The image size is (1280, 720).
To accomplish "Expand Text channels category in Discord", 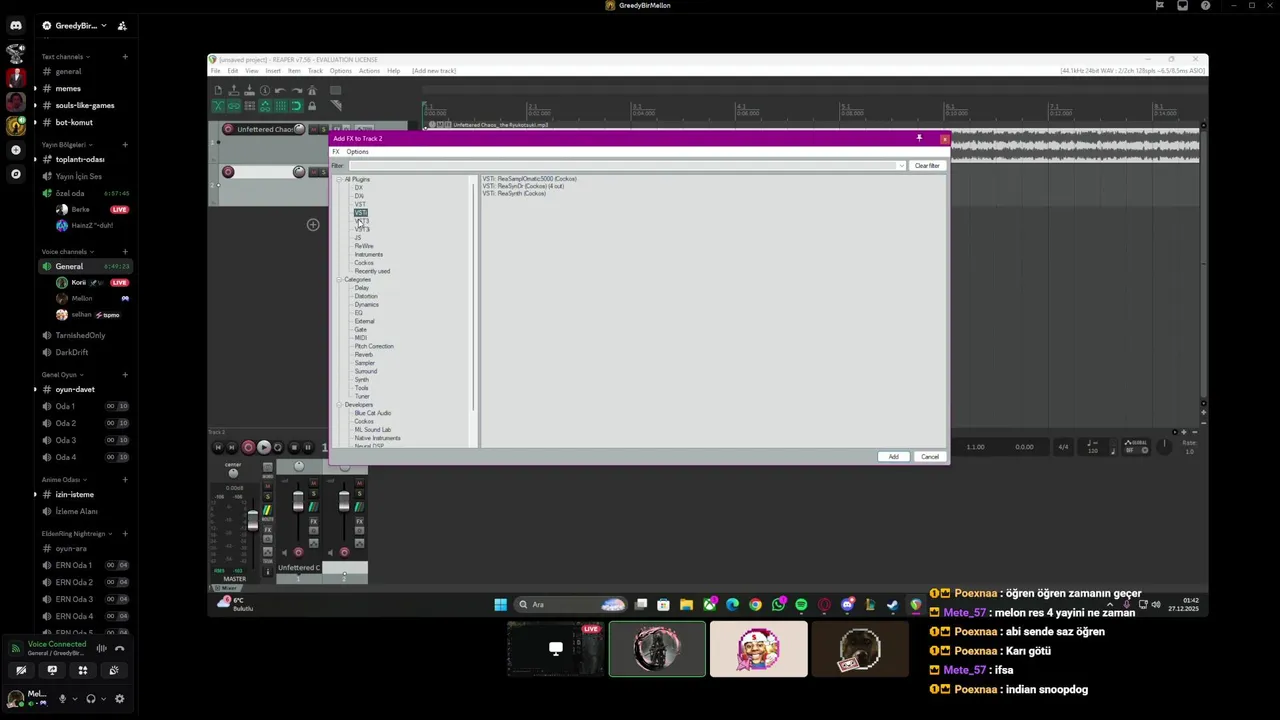I will (65, 57).
